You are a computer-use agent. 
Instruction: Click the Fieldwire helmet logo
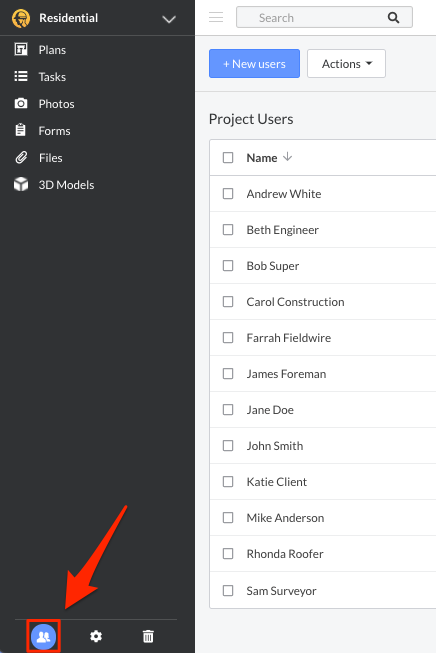pos(21,18)
